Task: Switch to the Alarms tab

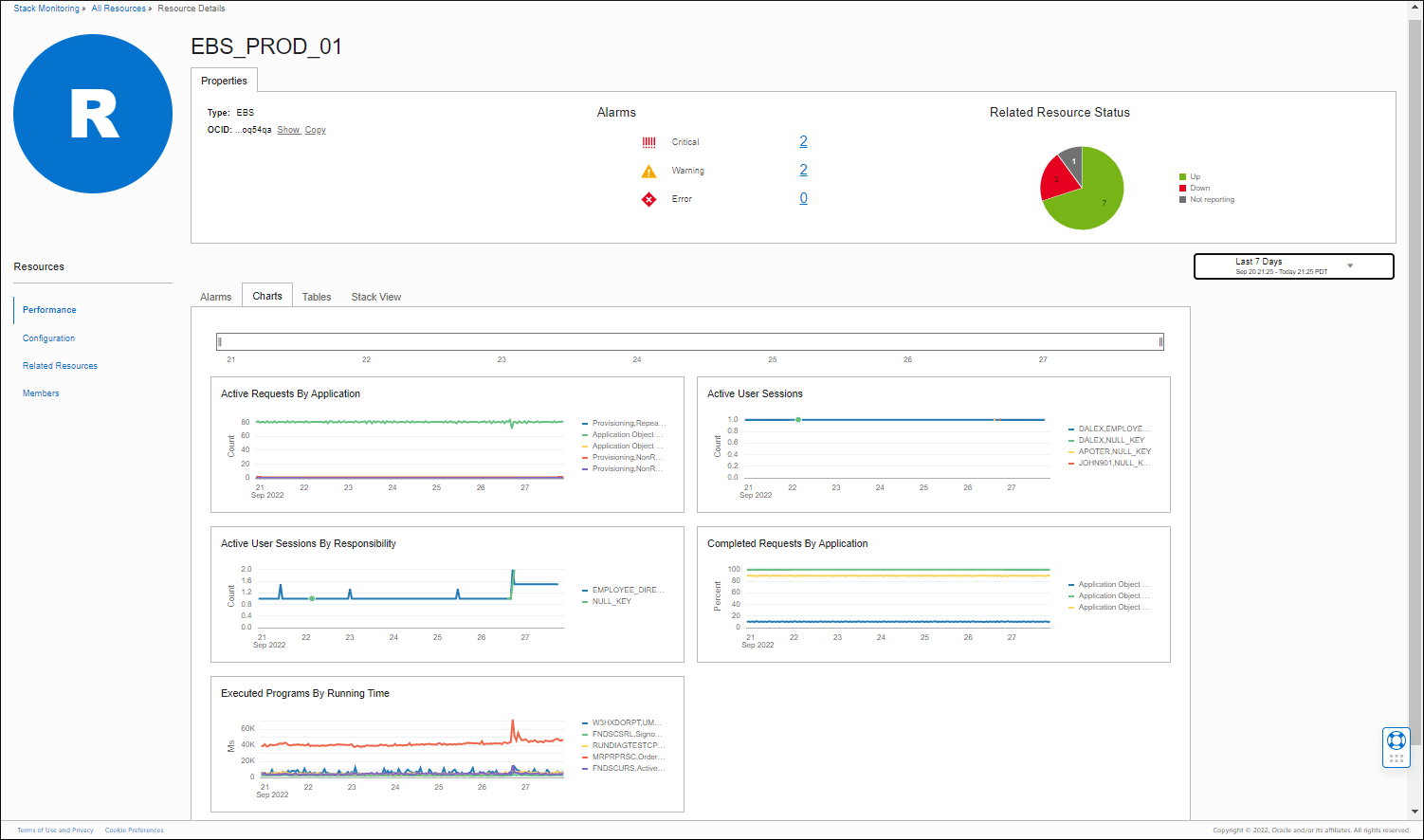Action: [215, 296]
